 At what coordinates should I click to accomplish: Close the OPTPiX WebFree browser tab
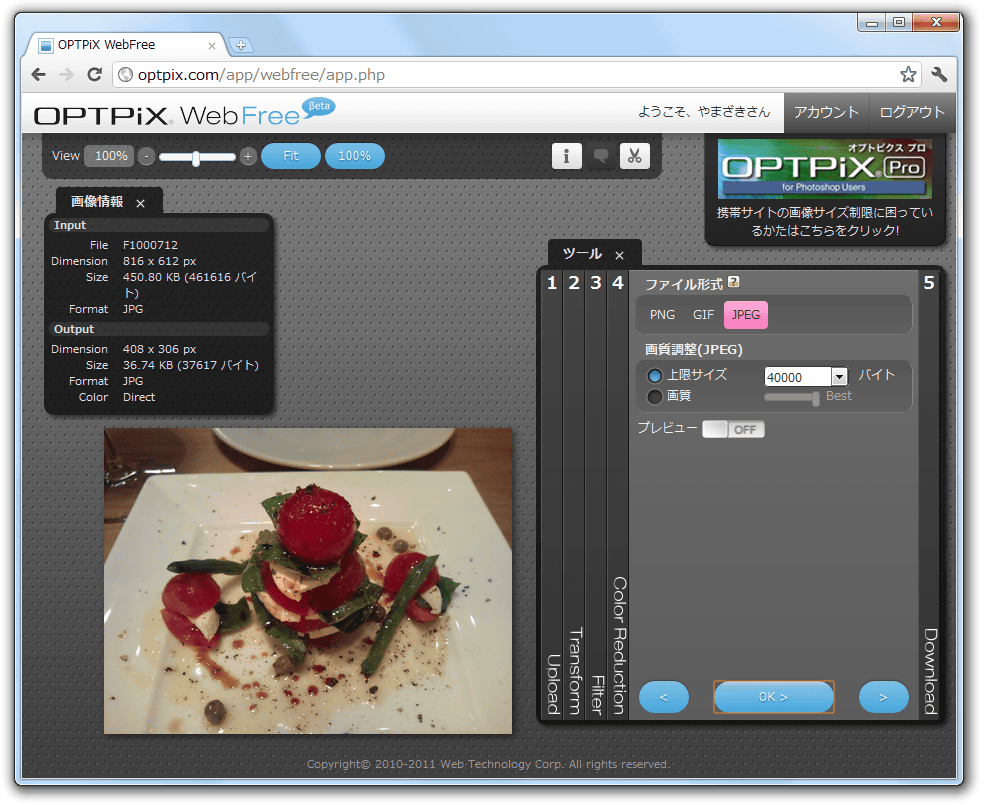212,46
